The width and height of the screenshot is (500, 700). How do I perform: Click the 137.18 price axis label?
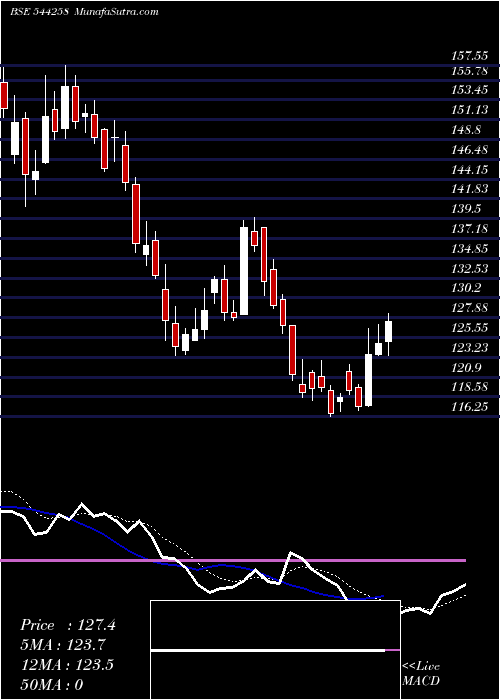(470, 229)
